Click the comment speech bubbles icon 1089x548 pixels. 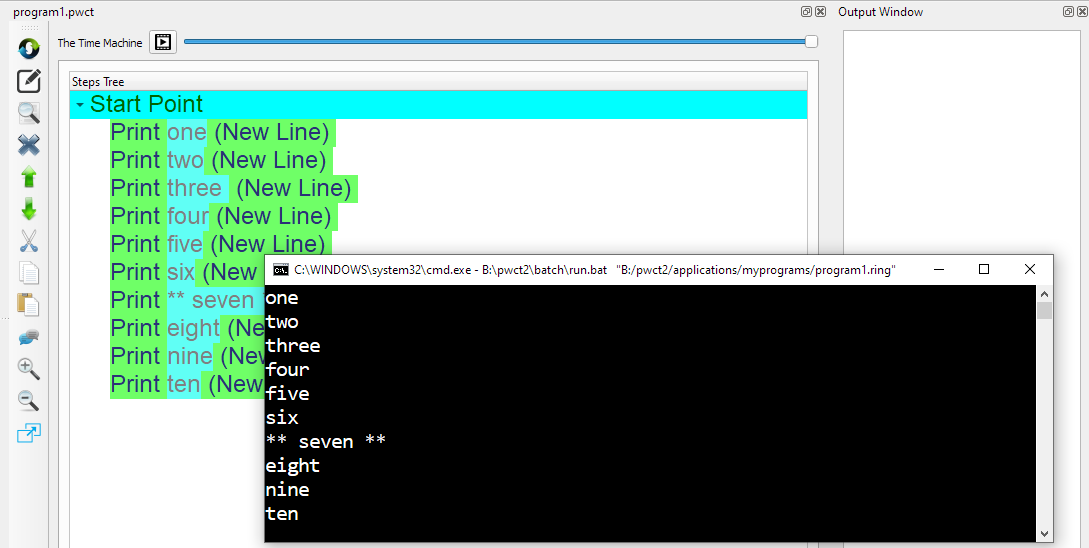pos(29,337)
